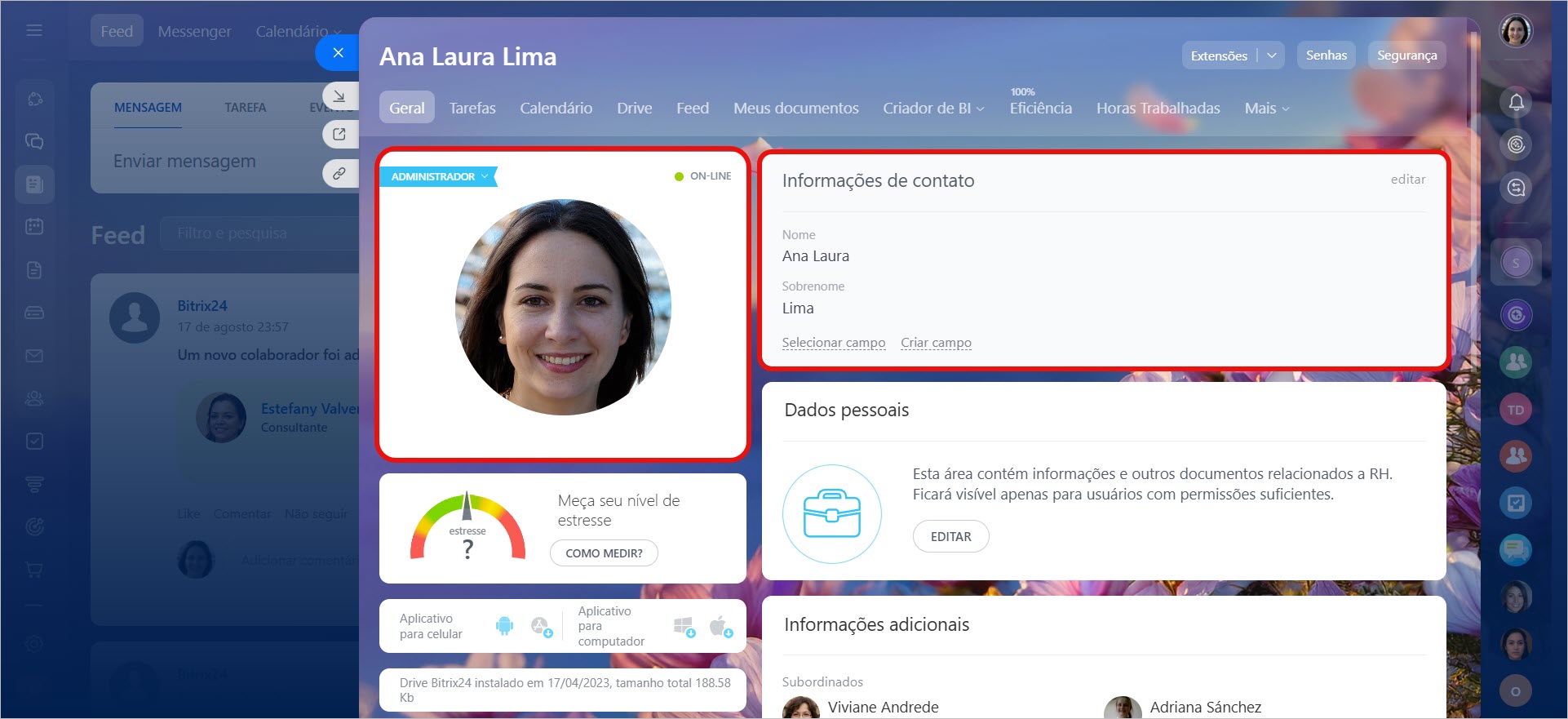Click the iOS App Store download icon
Viewport: 1568px width, 719px height.
(x=541, y=626)
